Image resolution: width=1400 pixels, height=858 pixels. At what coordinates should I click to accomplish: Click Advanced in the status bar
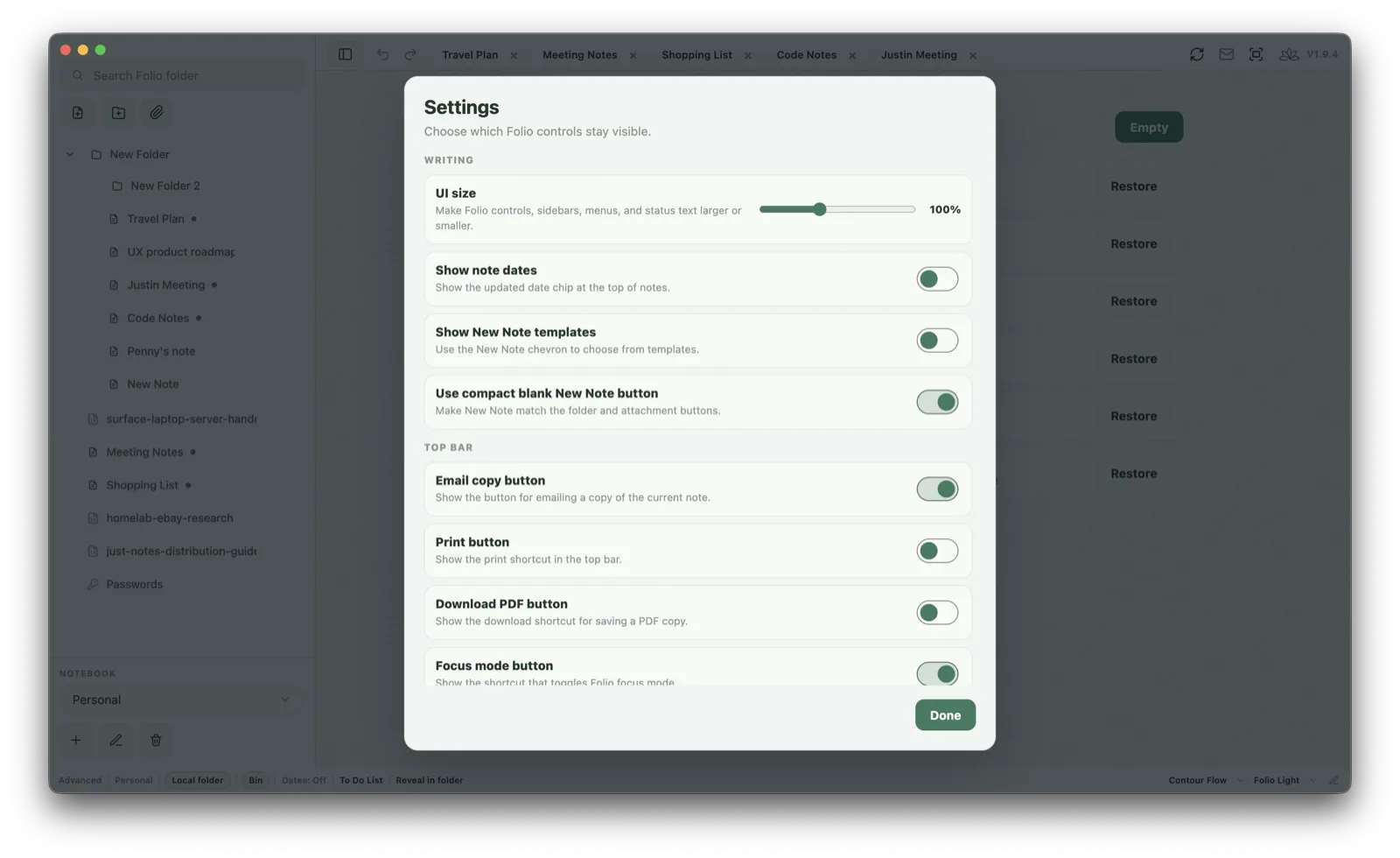[x=80, y=780]
